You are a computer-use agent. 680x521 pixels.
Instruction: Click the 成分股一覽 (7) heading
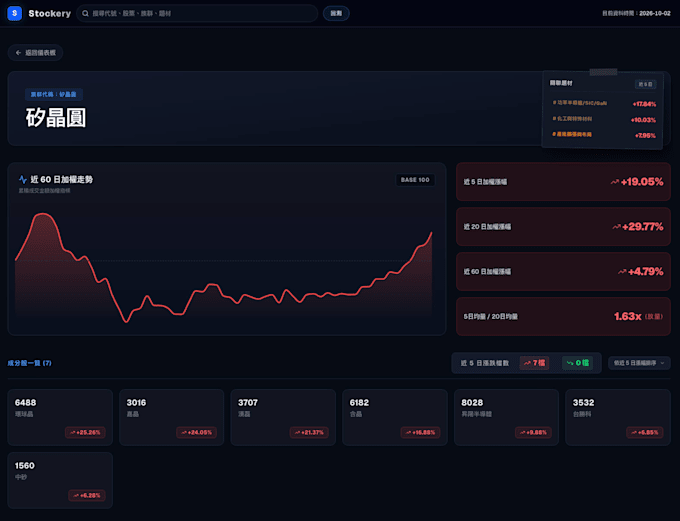[29, 363]
